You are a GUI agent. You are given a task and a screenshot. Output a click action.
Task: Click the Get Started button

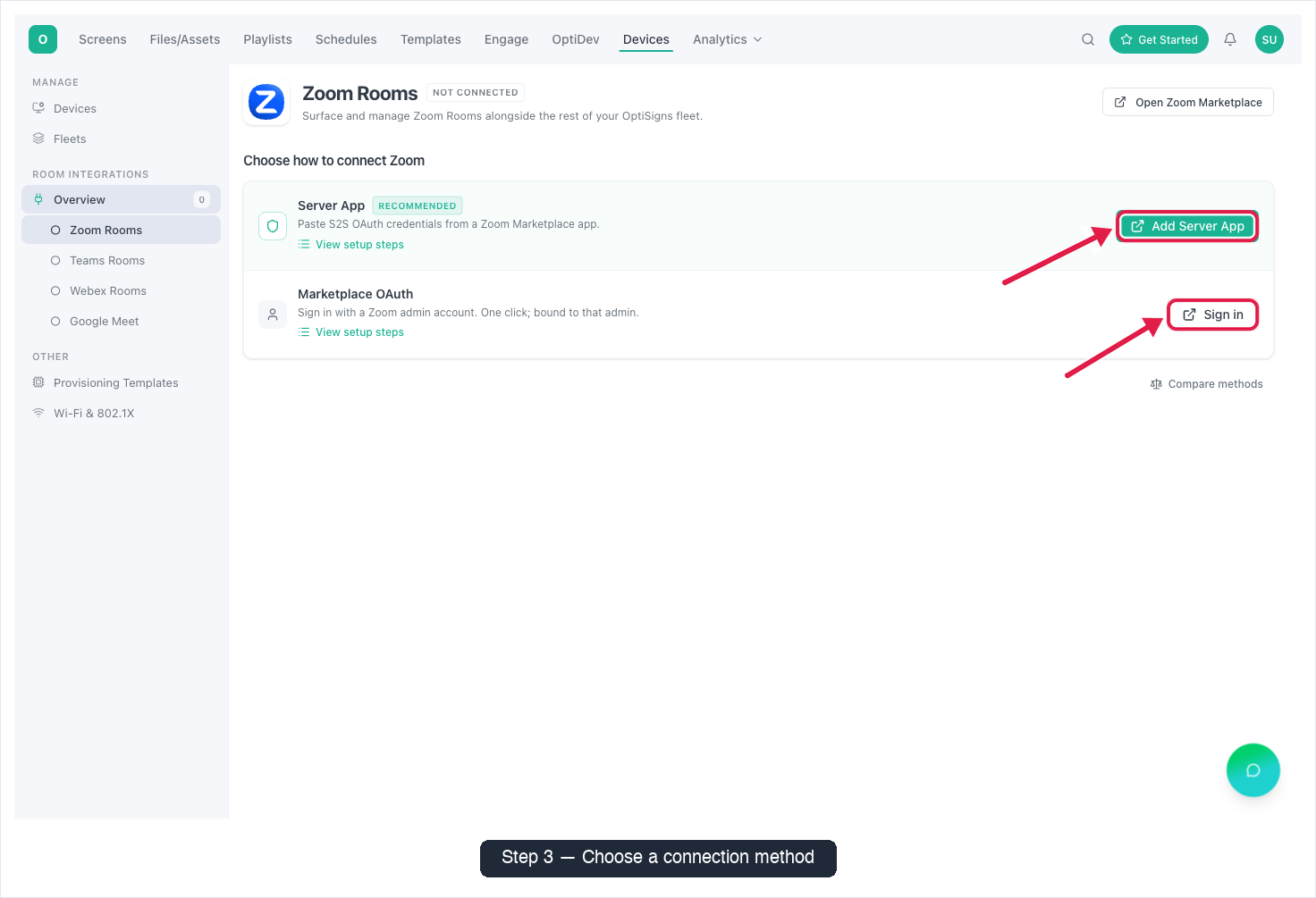tap(1159, 39)
